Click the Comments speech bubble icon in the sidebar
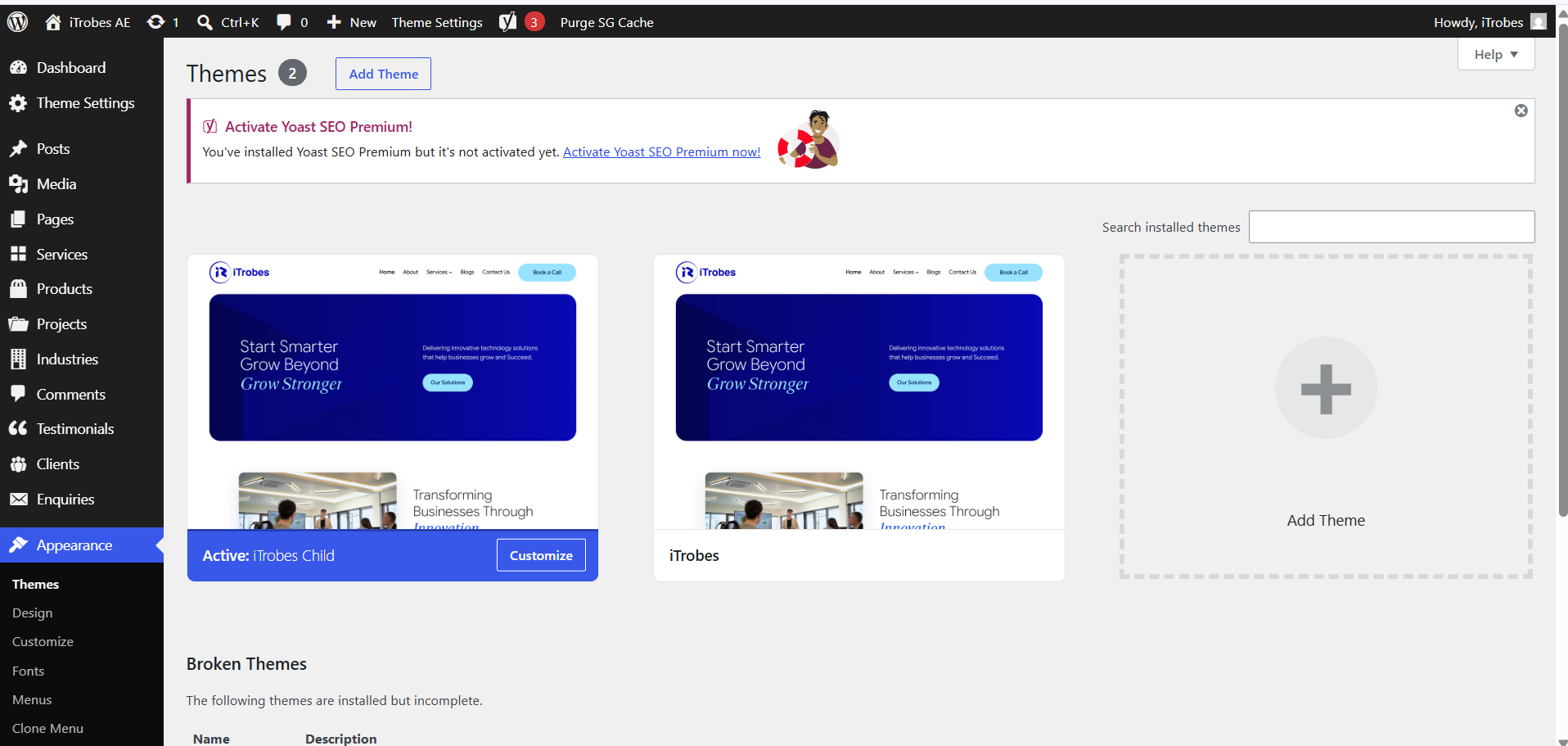 18,395
